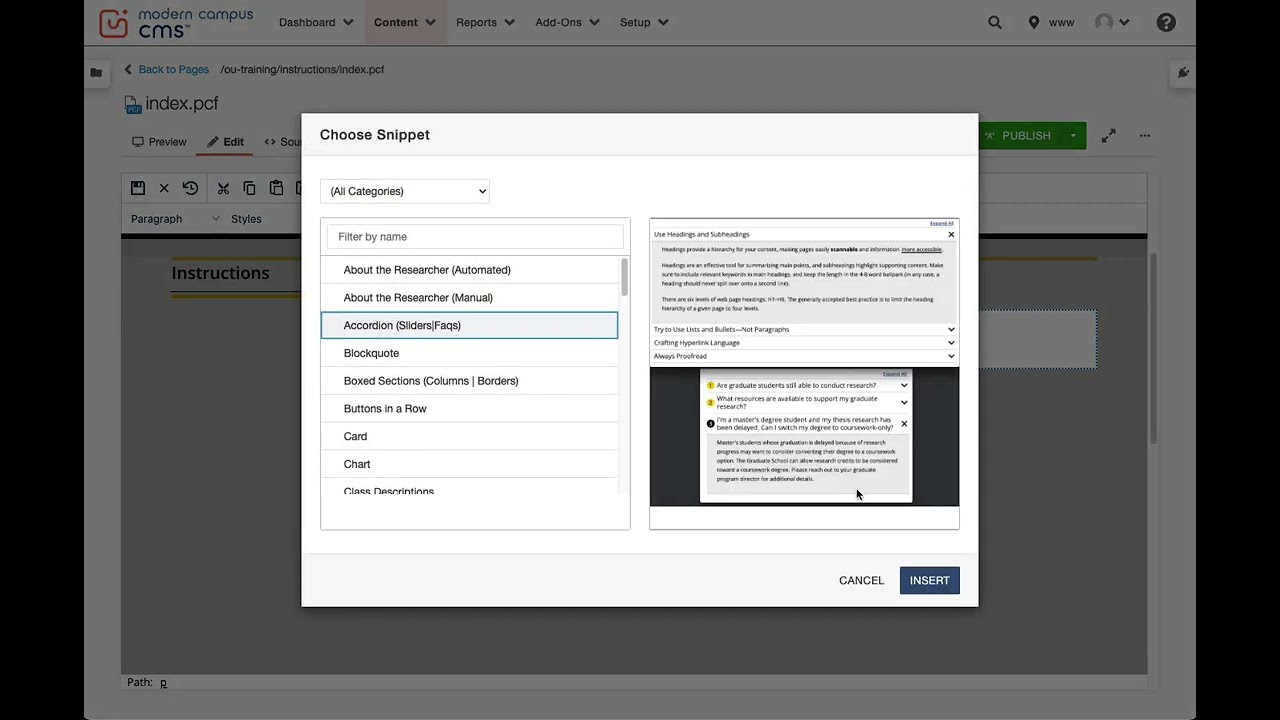Switch to the Preview tab
This screenshot has height=720, width=1280.
[x=159, y=142]
